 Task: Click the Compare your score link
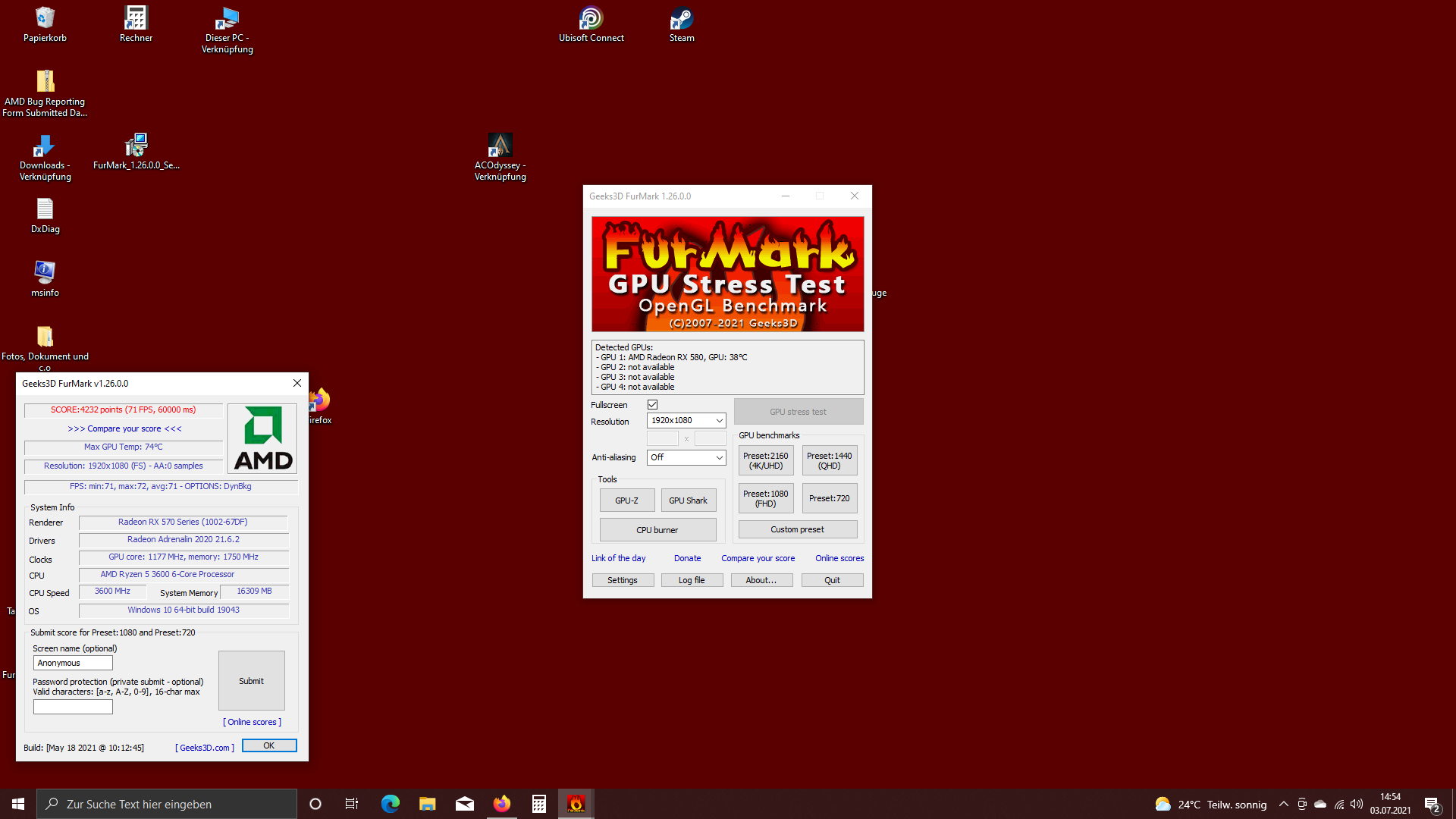pos(758,558)
